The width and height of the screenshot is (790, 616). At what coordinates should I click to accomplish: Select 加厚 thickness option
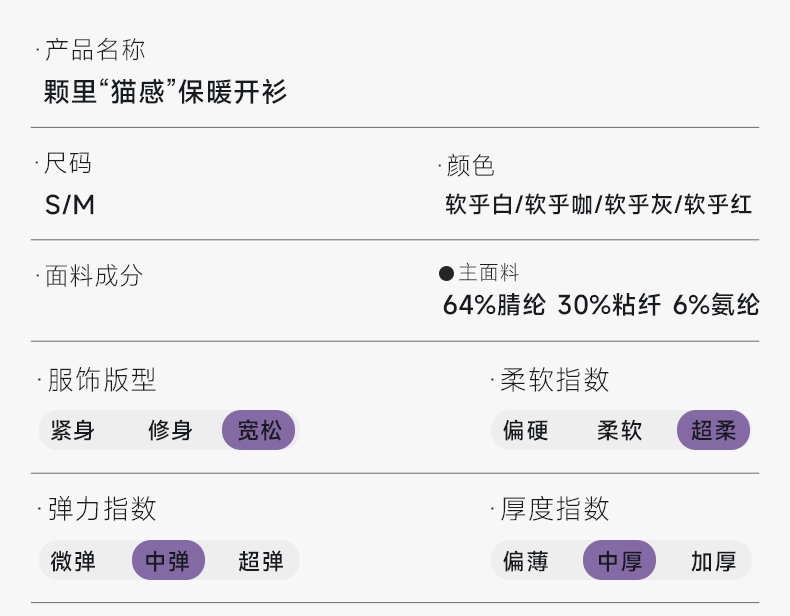click(713, 561)
